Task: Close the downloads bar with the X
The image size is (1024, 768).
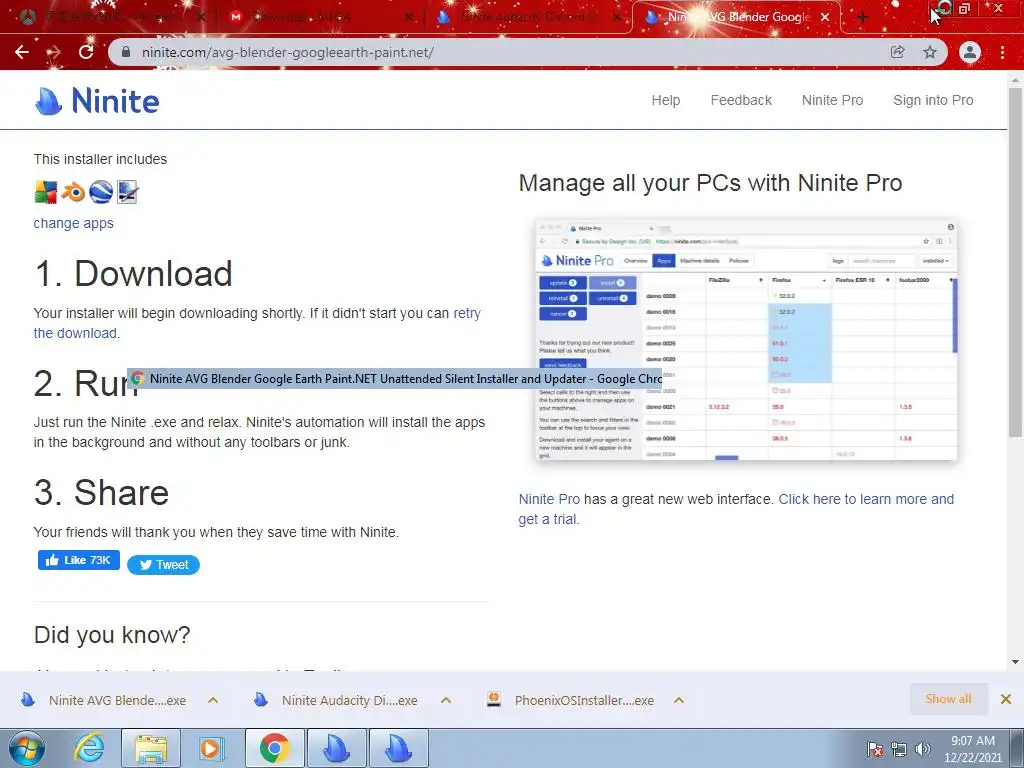Action: [x=1006, y=699]
